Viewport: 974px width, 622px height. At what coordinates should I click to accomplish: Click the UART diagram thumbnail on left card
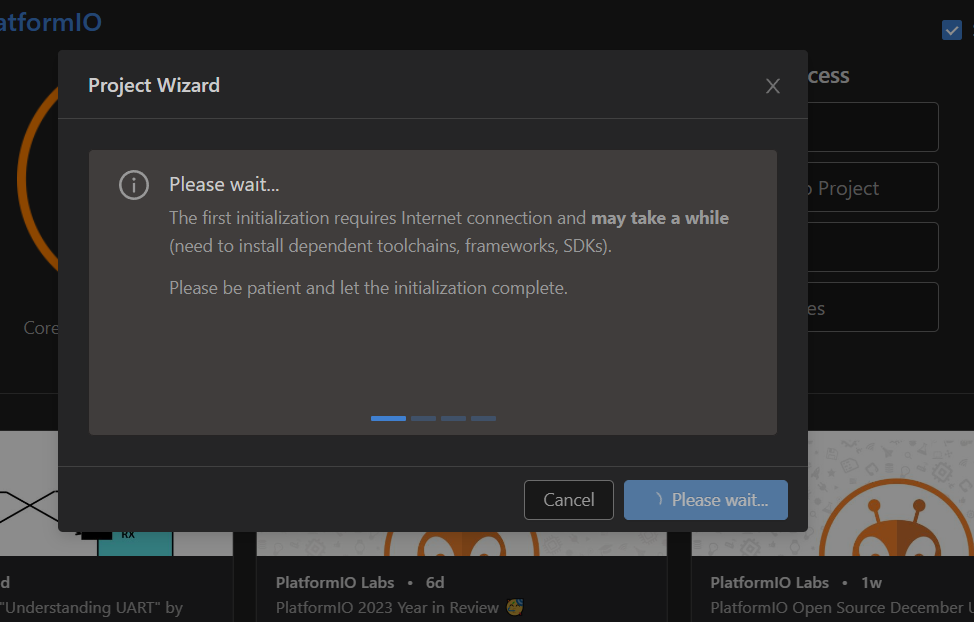[116, 542]
